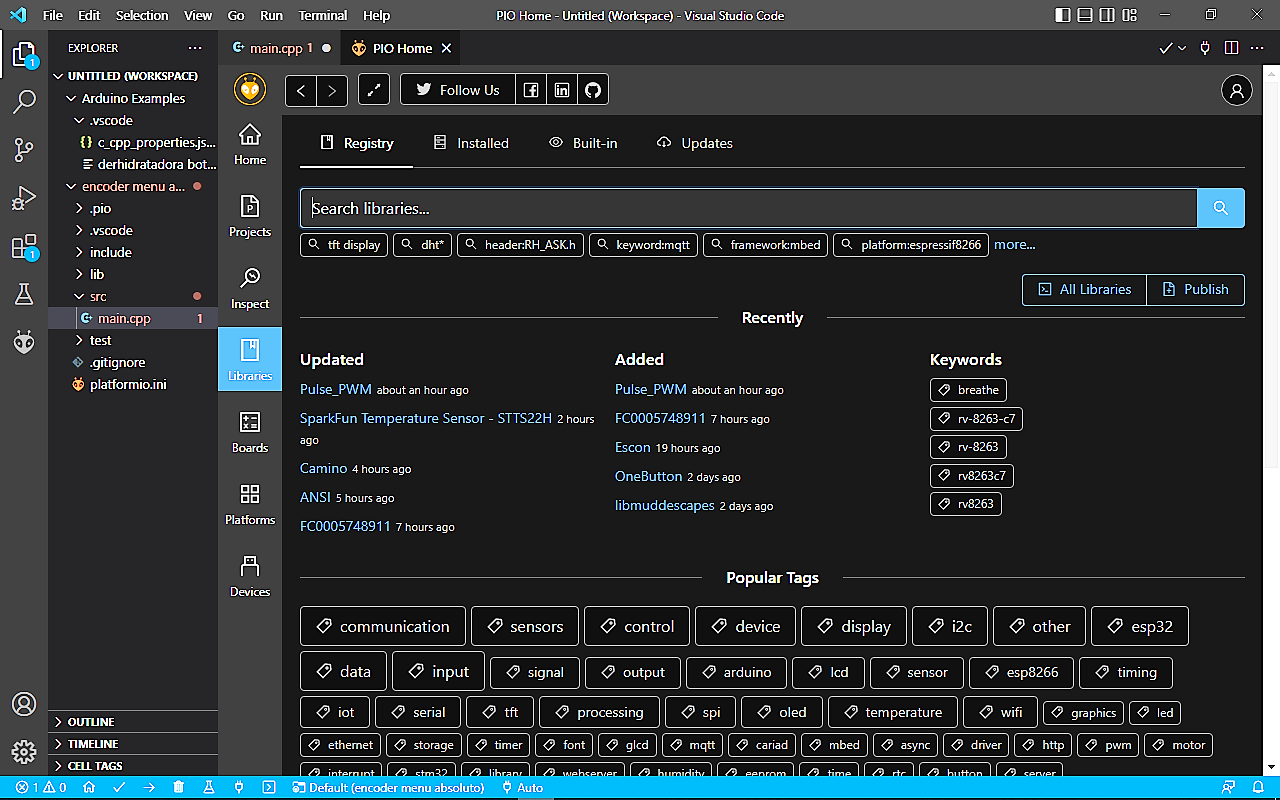Image resolution: width=1280 pixels, height=800 pixels.
Task: Expand the TIMELINE section
Action: pos(93,744)
